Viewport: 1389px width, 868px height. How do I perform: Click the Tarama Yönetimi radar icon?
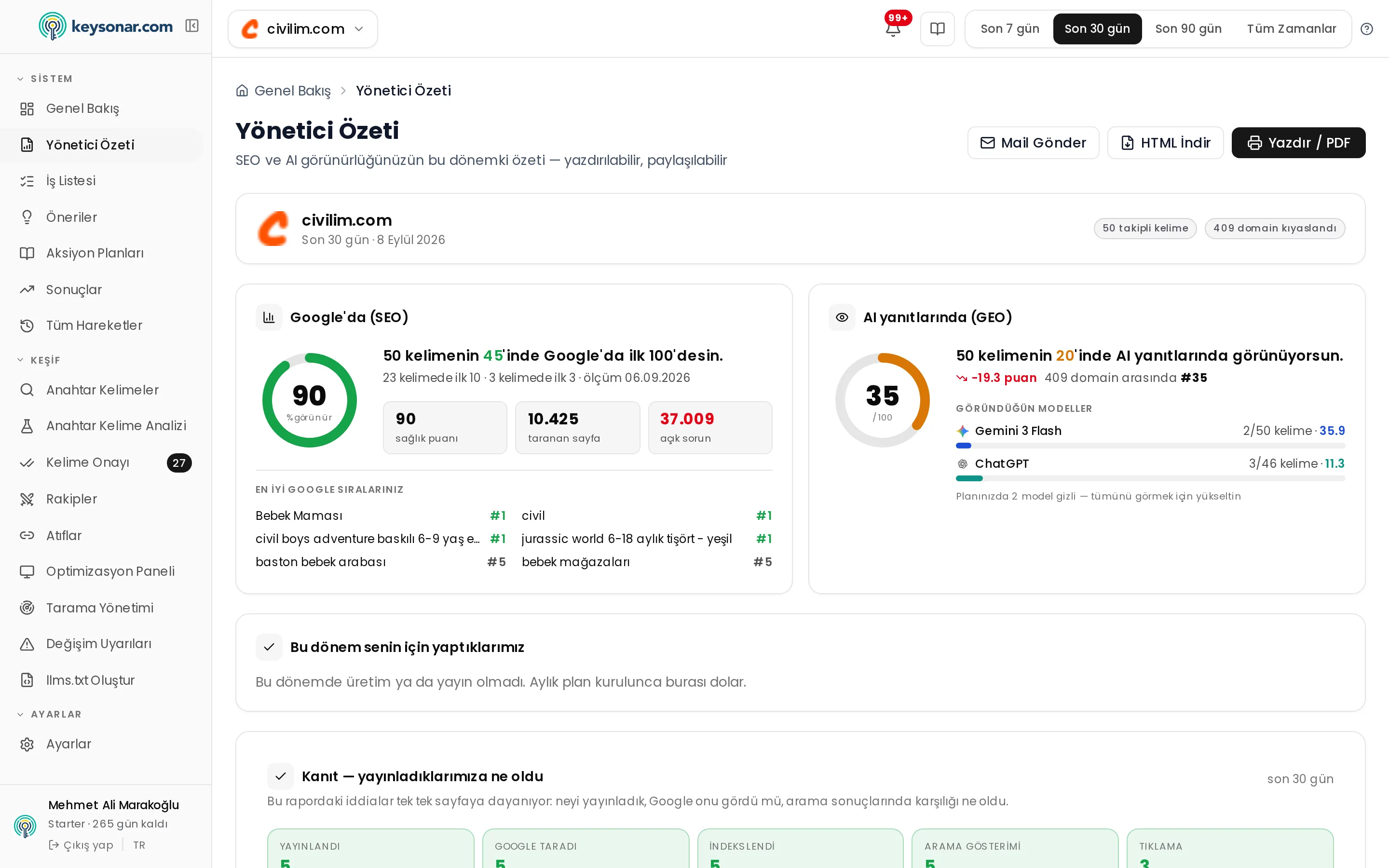point(27,608)
